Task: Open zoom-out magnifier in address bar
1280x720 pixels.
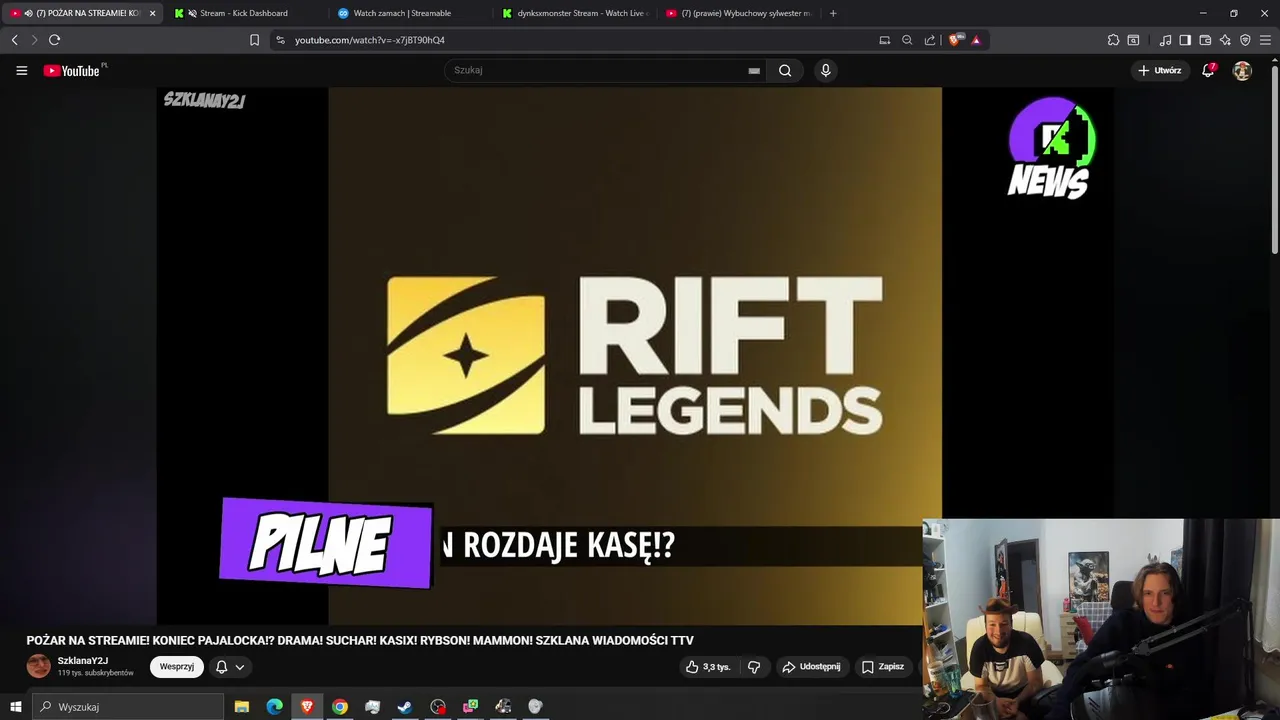Action: click(907, 40)
